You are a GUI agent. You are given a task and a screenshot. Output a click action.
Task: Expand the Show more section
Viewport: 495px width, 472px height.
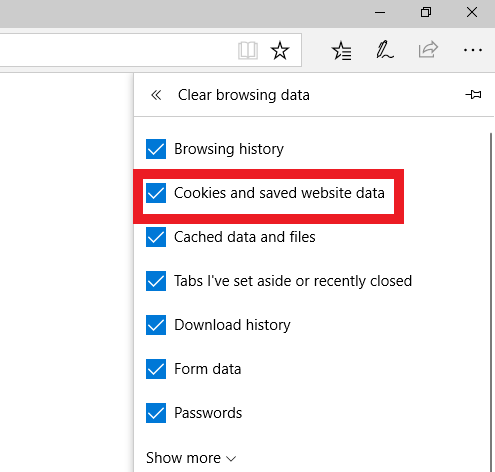pos(191,458)
